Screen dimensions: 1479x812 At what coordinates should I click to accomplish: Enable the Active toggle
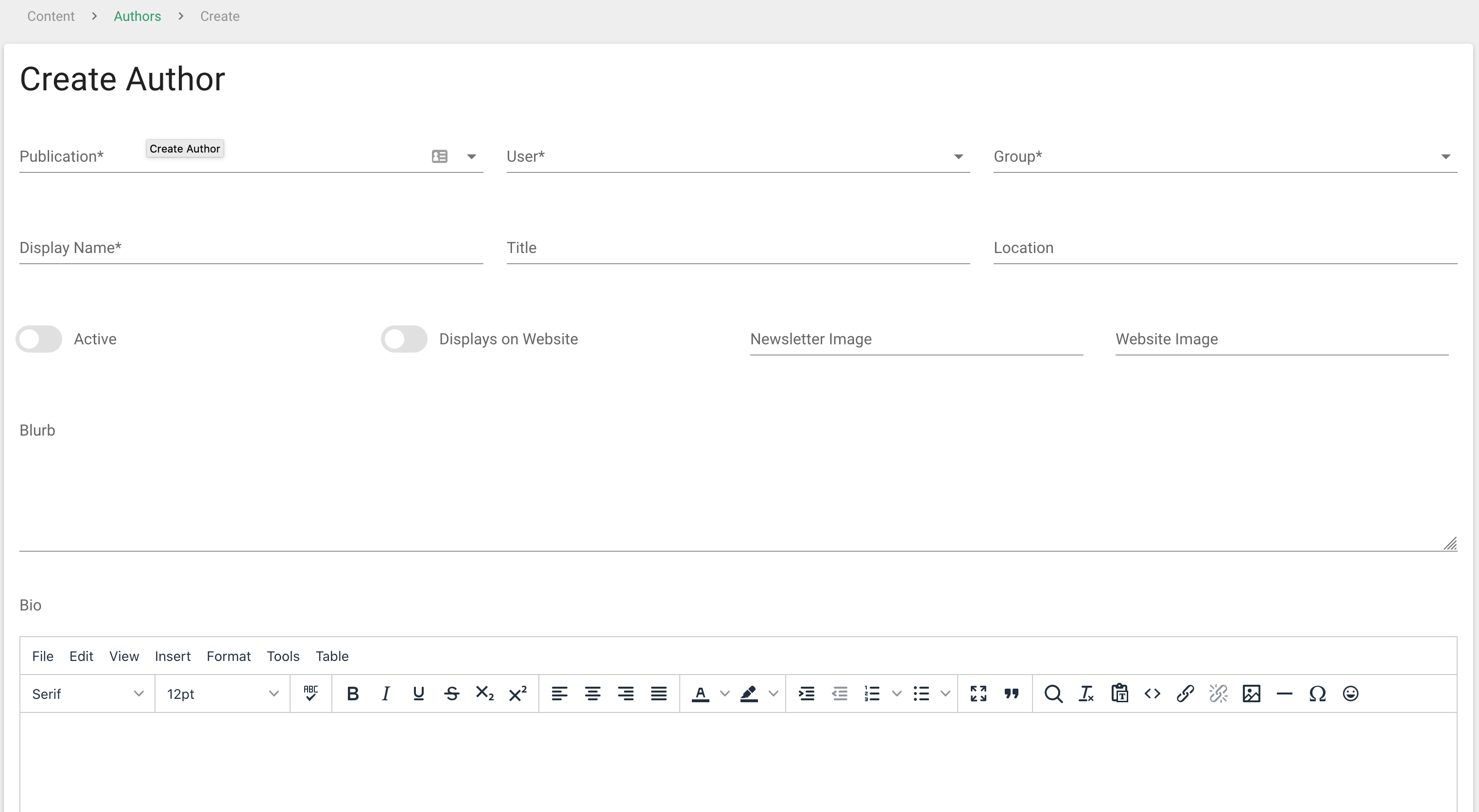pyautogui.click(x=39, y=339)
